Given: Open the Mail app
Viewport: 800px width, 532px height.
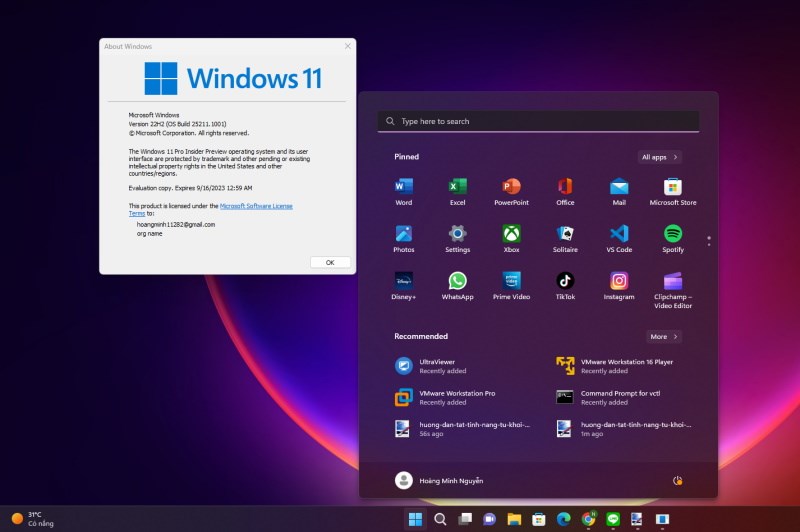Looking at the screenshot, I should click(619, 191).
